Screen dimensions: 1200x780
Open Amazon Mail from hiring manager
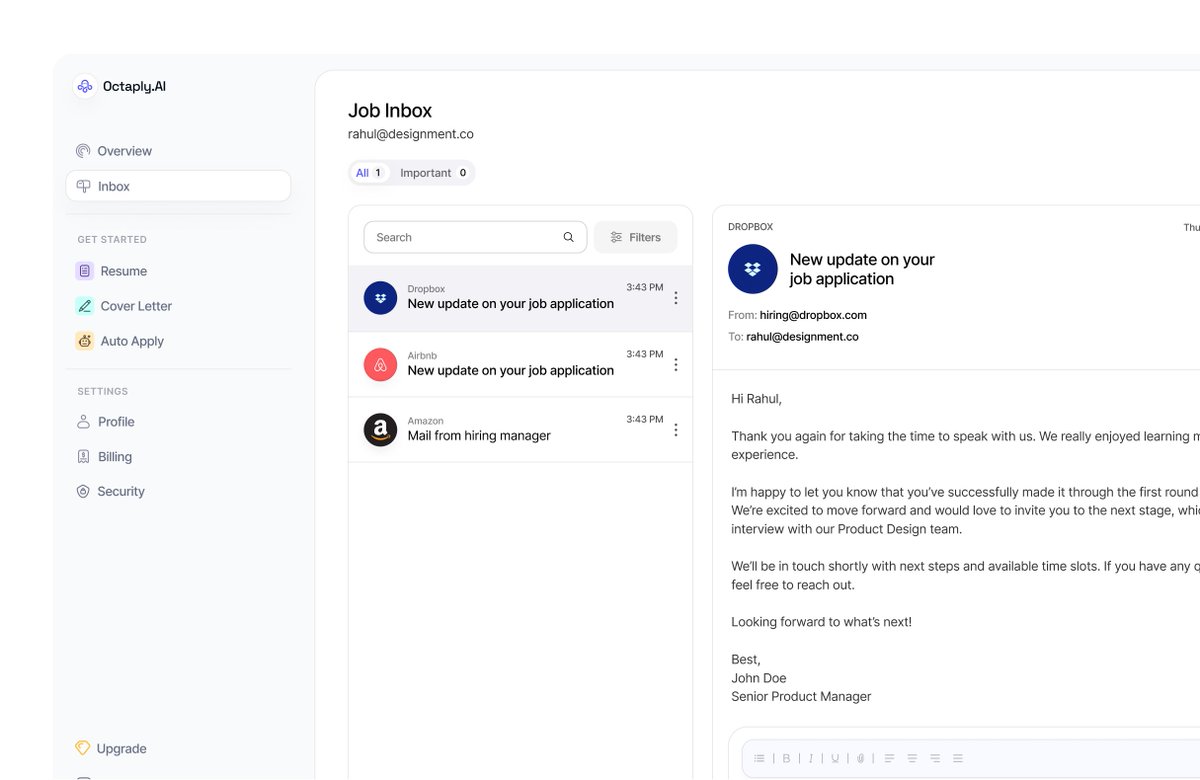520,430
